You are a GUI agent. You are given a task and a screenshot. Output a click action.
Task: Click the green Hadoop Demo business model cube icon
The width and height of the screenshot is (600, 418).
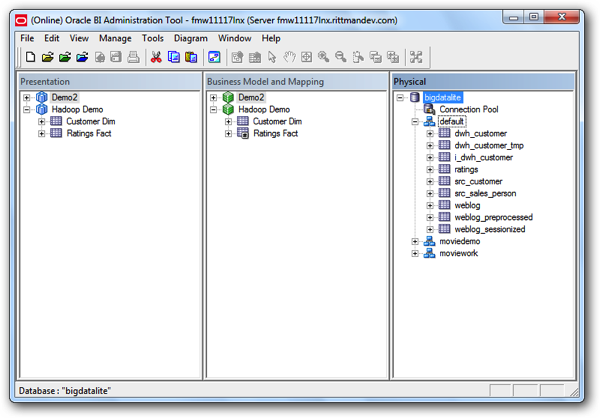(228, 109)
